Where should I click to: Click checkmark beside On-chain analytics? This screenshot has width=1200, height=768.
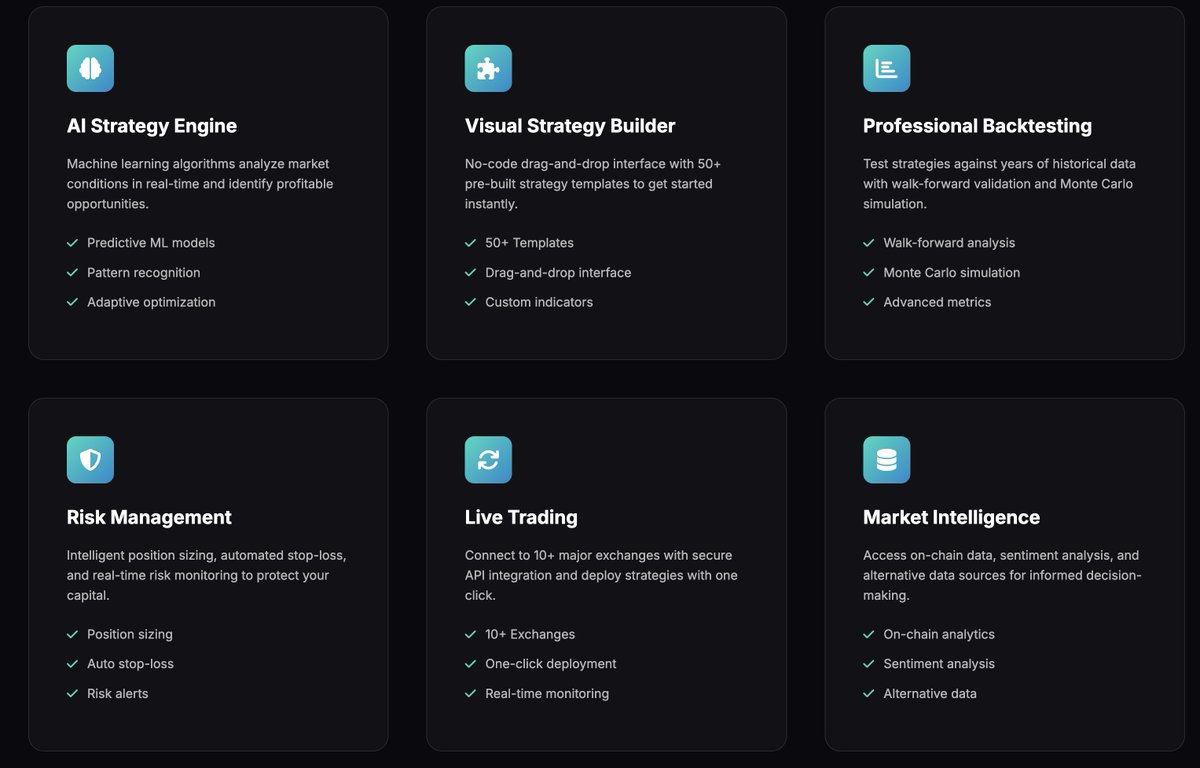pos(868,635)
